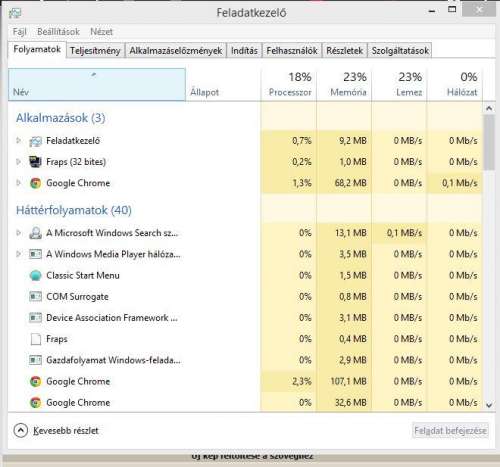Click the Feladatkezelő app icon in the title bar

15,13
